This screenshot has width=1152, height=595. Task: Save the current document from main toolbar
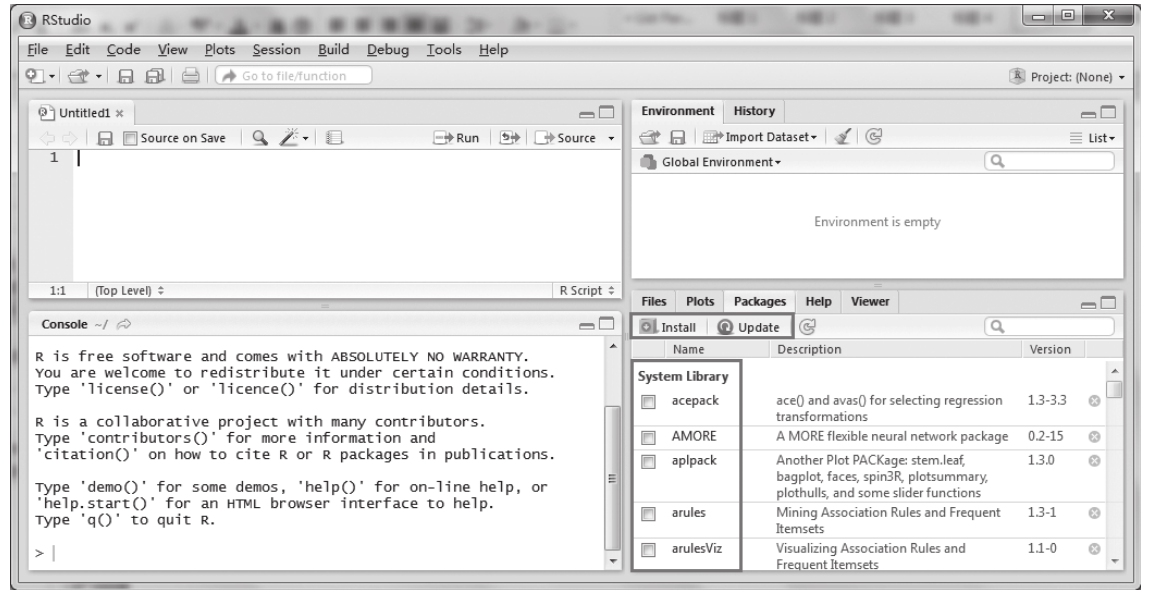coord(126,76)
